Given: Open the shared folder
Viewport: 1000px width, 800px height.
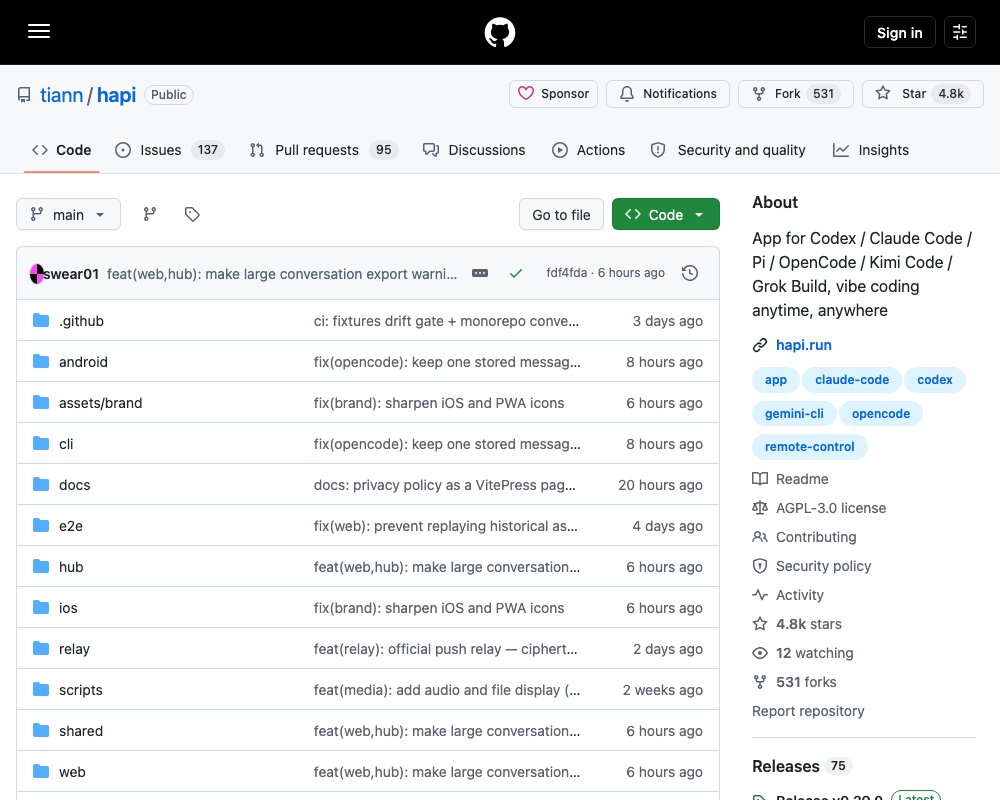Looking at the screenshot, I should pos(80,731).
